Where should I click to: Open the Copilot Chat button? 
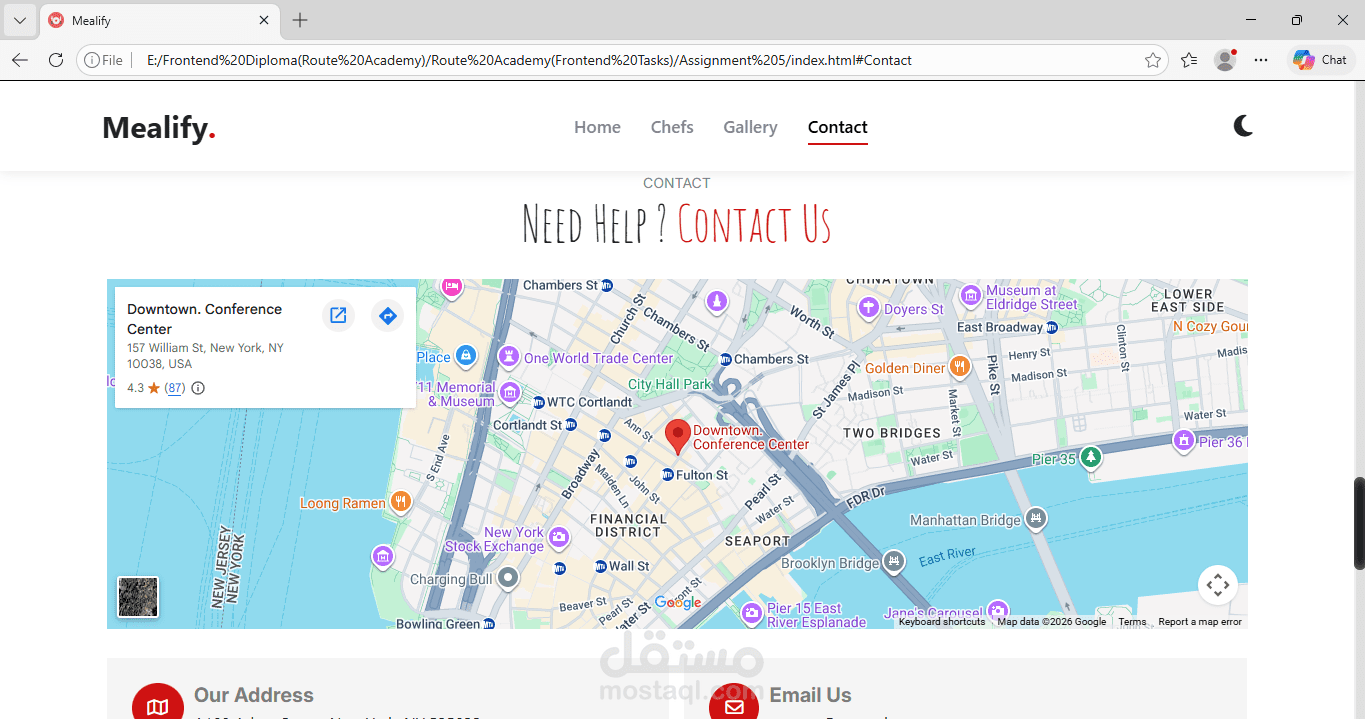pyautogui.click(x=1320, y=60)
